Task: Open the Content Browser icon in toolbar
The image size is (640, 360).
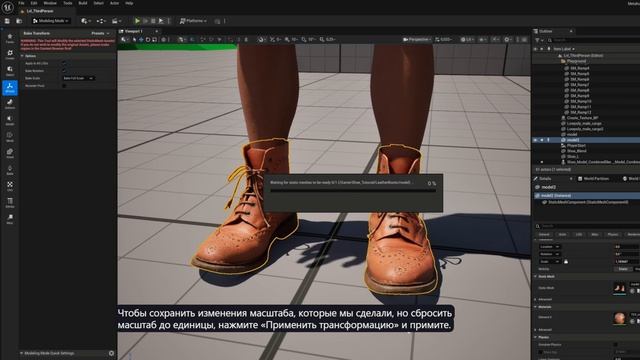Action: 19,21
